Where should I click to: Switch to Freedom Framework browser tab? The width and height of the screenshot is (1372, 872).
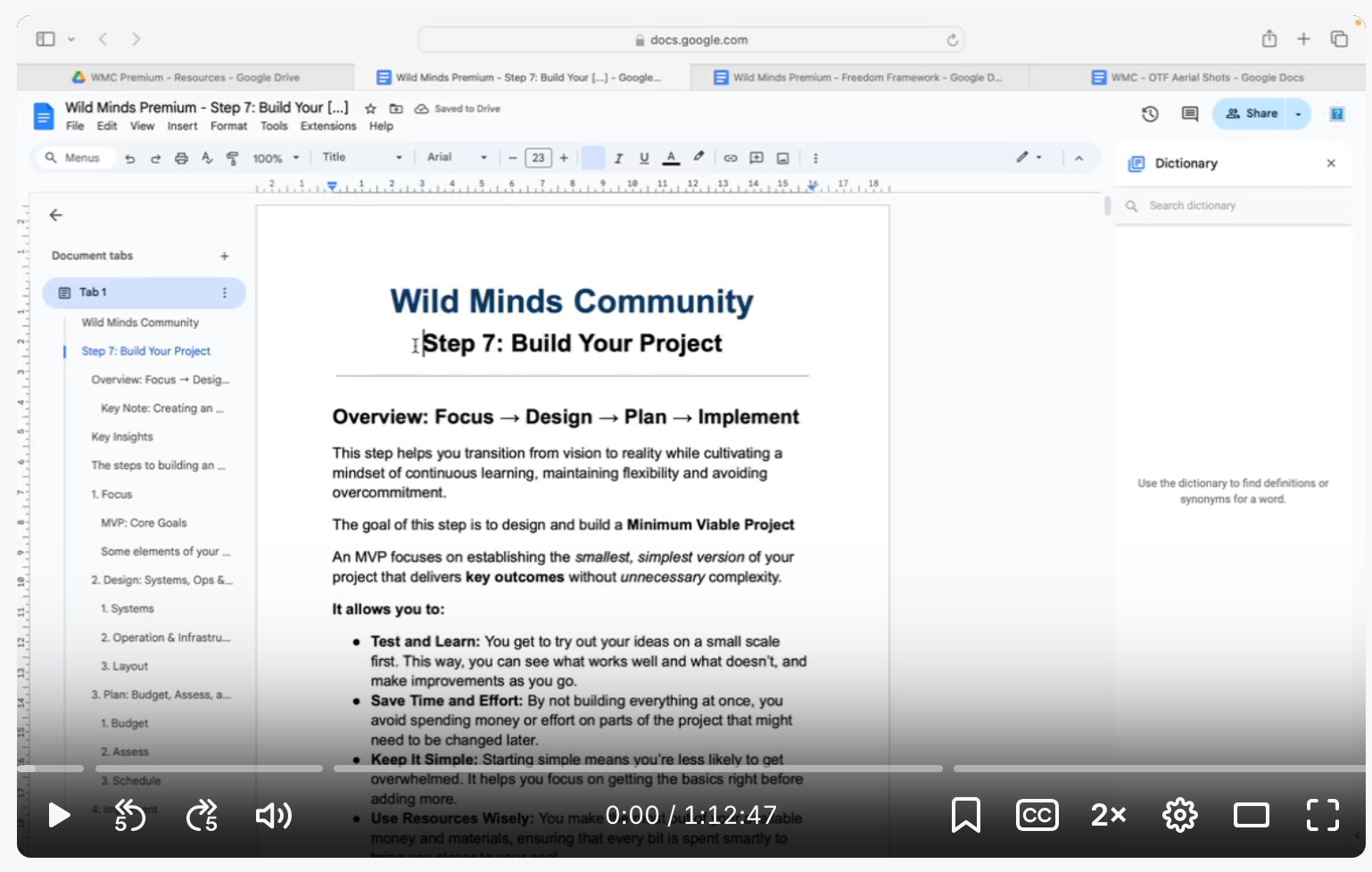click(x=859, y=78)
